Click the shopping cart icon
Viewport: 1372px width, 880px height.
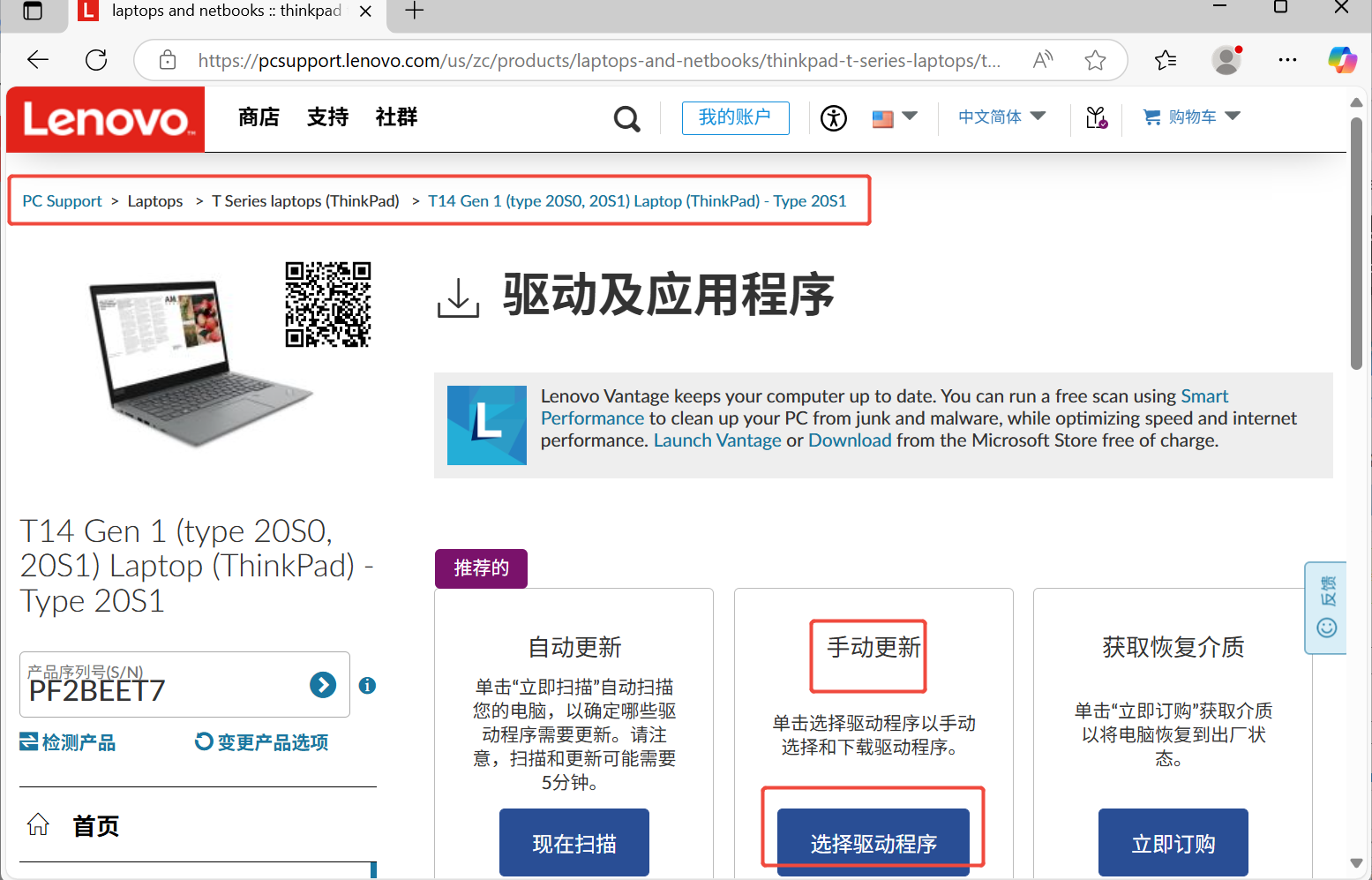pyautogui.click(x=1151, y=117)
